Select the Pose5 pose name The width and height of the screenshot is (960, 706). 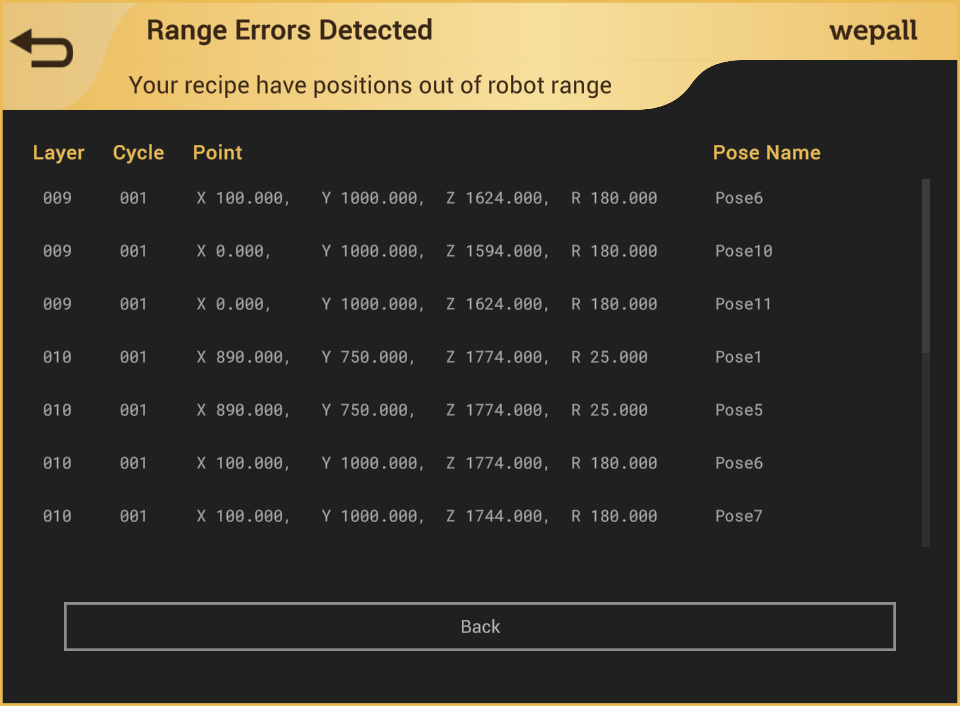click(x=738, y=410)
